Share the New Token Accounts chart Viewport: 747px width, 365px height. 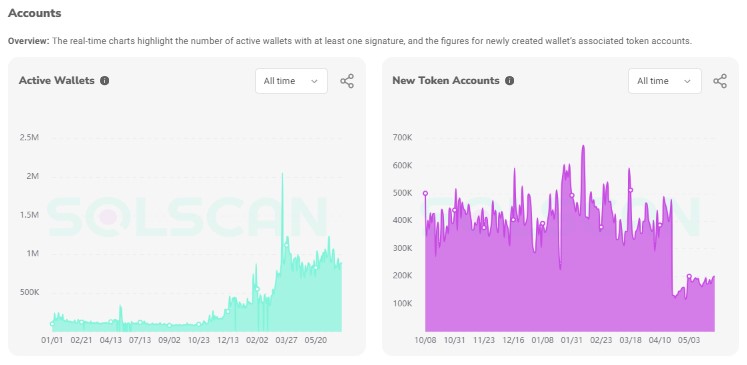pyautogui.click(x=720, y=81)
